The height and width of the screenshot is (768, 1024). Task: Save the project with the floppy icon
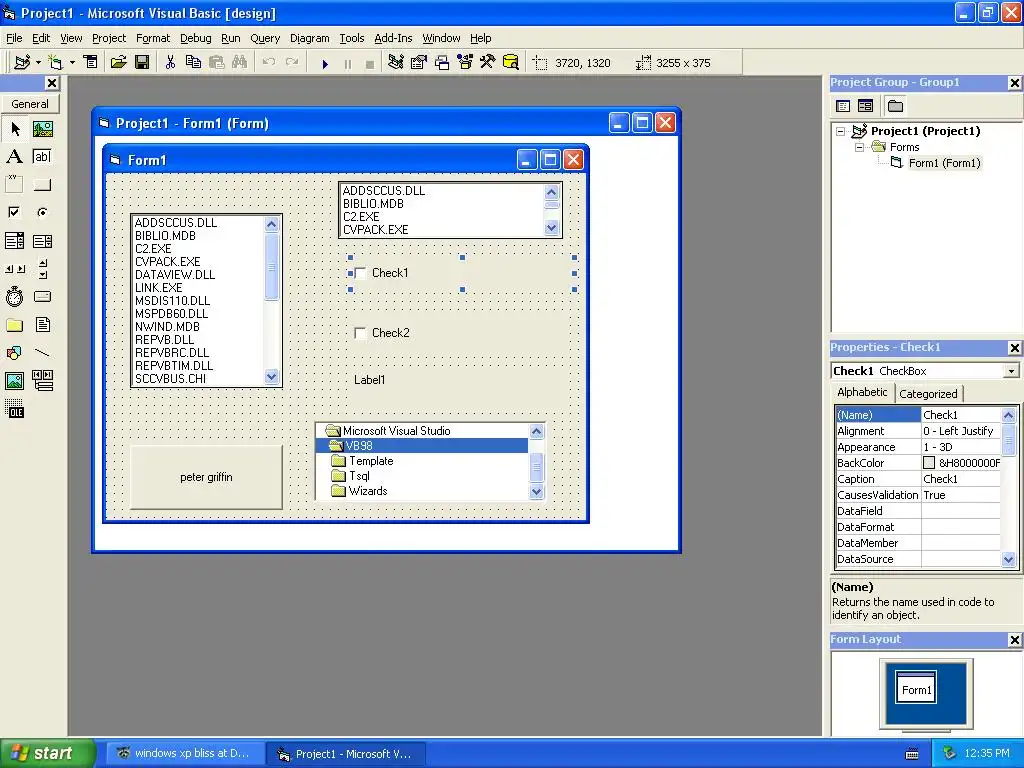coord(142,62)
